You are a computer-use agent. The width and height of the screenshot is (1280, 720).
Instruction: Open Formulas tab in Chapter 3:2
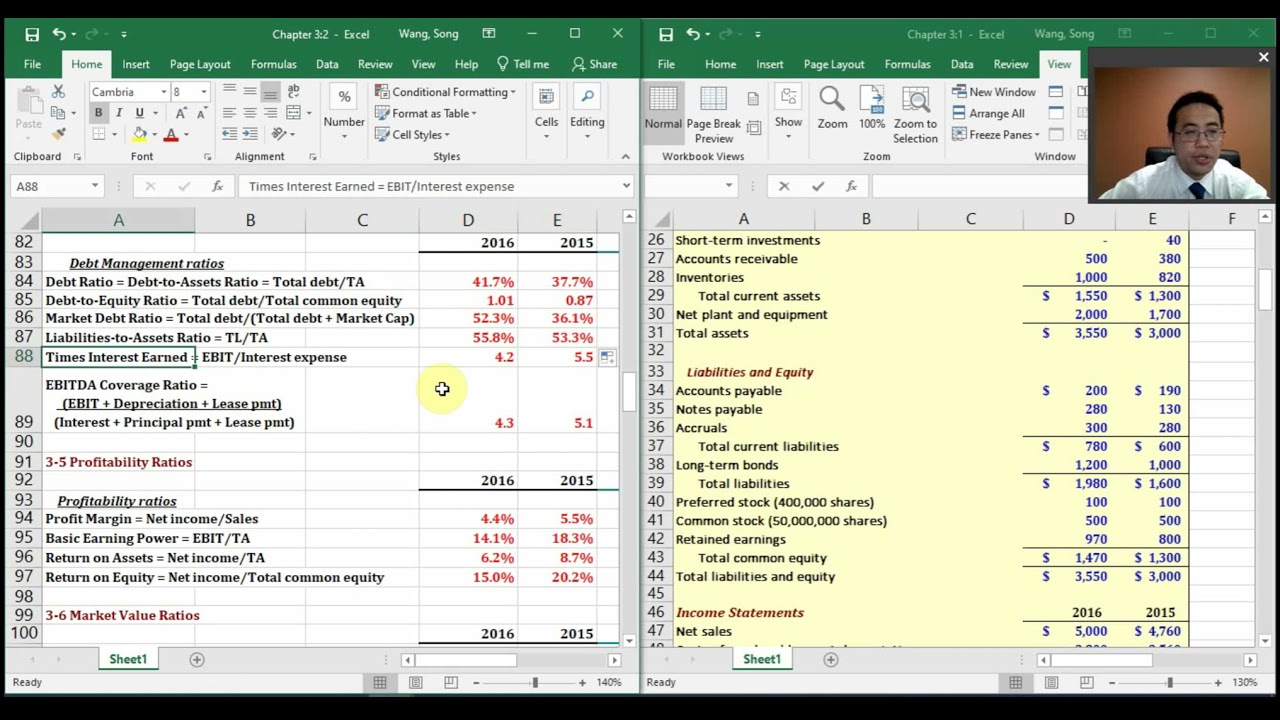click(x=273, y=64)
